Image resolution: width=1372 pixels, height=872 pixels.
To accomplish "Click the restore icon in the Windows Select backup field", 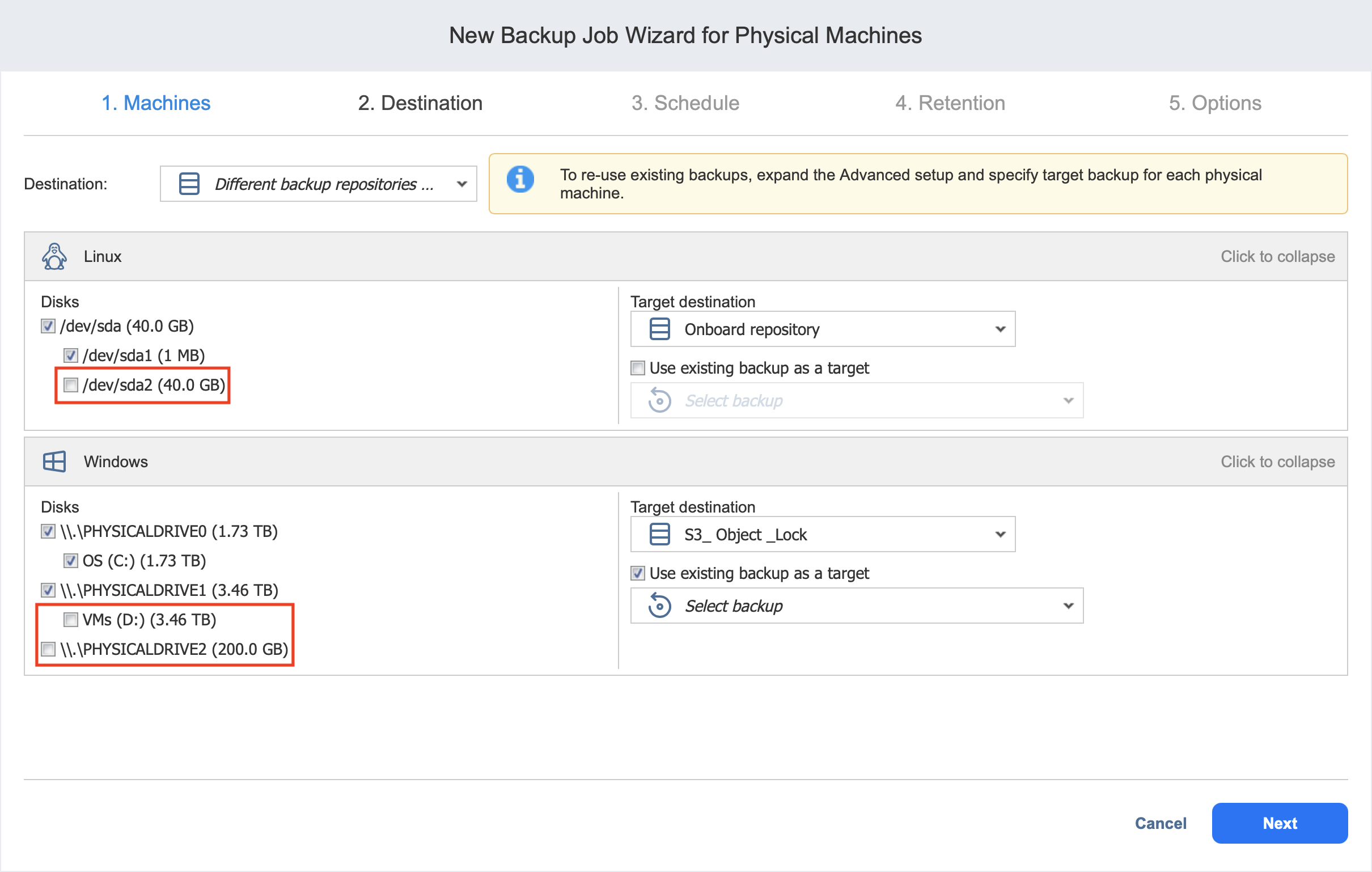I will 659,606.
